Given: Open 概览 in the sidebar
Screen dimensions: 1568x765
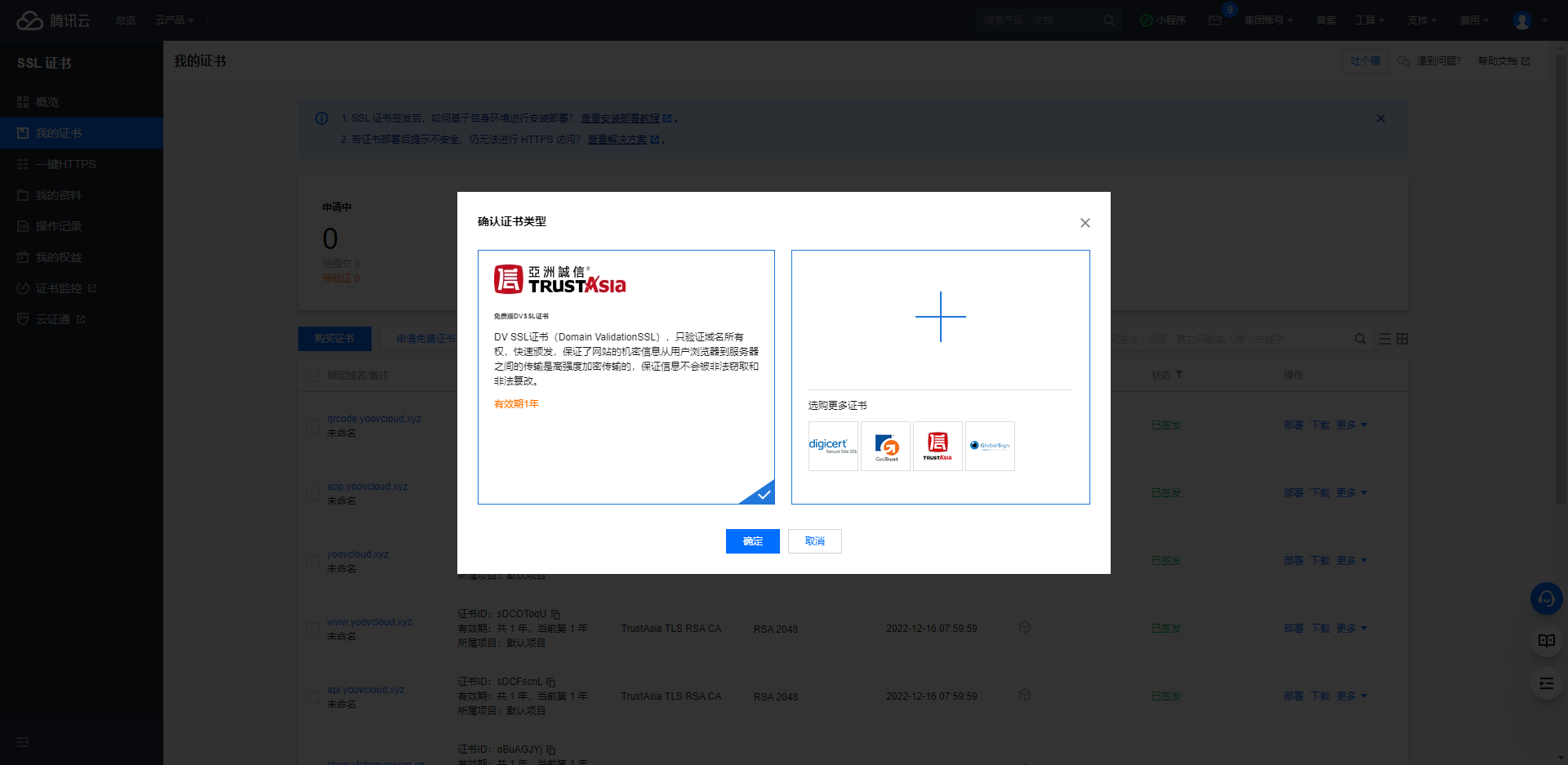Looking at the screenshot, I should tap(82, 102).
